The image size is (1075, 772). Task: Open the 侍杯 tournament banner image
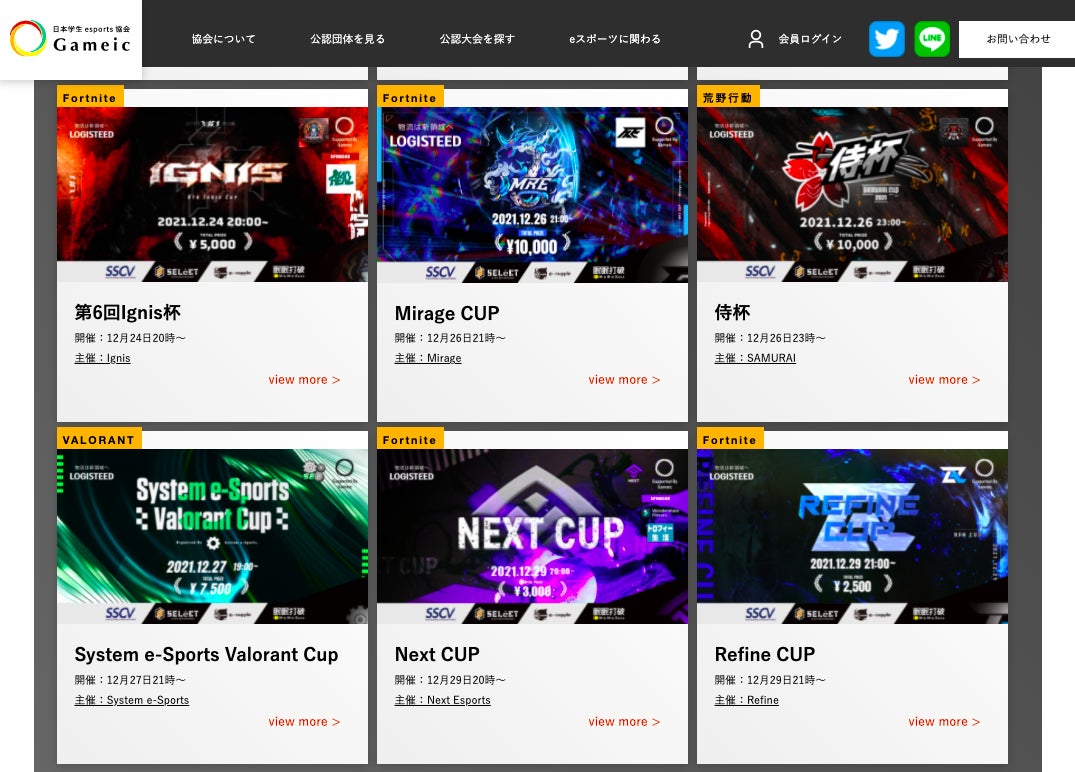click(x=852, y=194)
